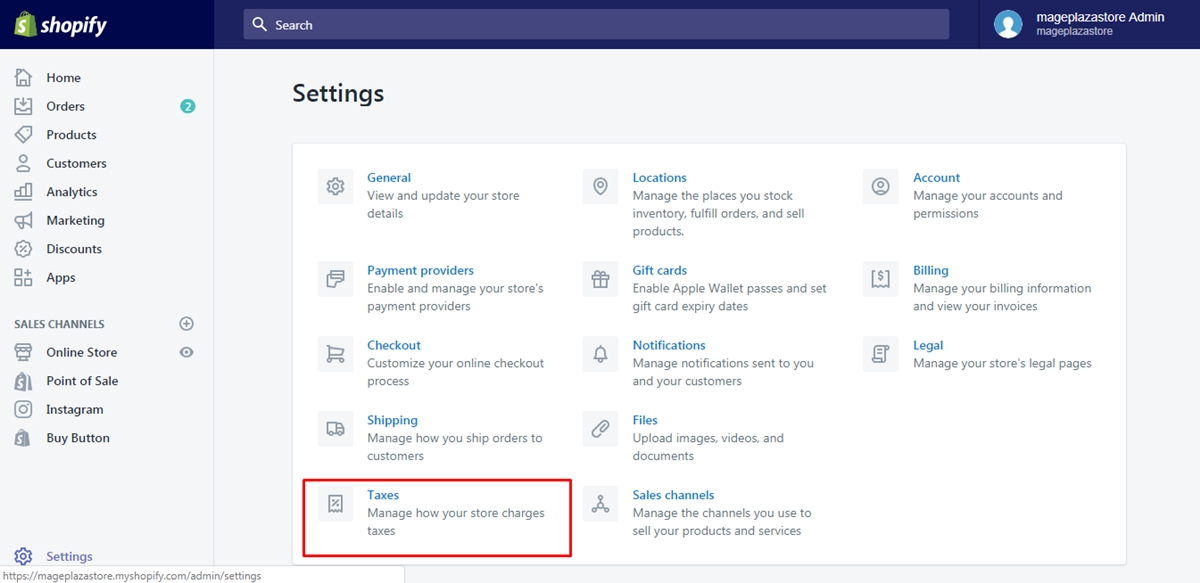Open Marketing in the sidebar

pyautogui.click(x=75, y=220)
